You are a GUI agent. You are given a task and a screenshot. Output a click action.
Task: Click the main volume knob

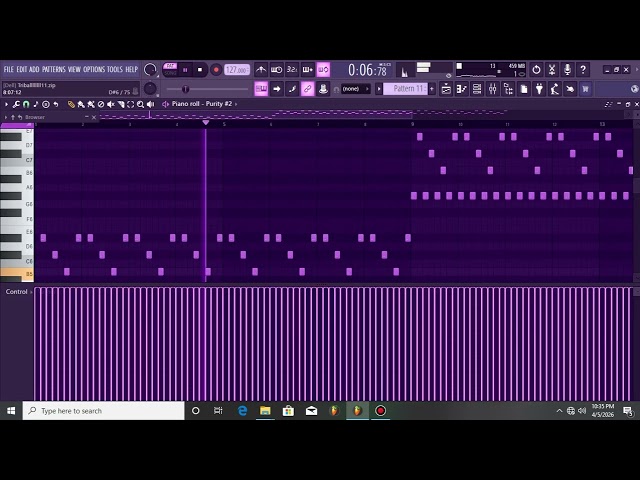(x=150, y=70)
